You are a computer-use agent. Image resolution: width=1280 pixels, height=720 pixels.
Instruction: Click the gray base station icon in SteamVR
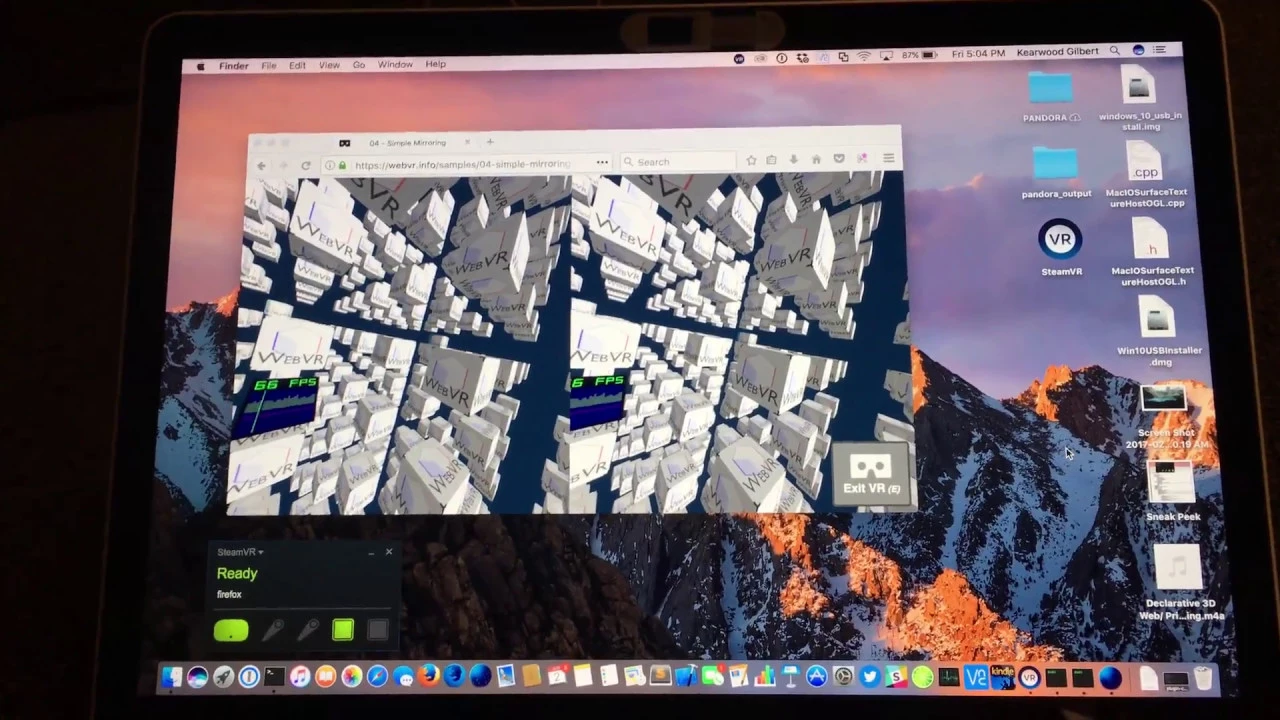coord(377,629)
